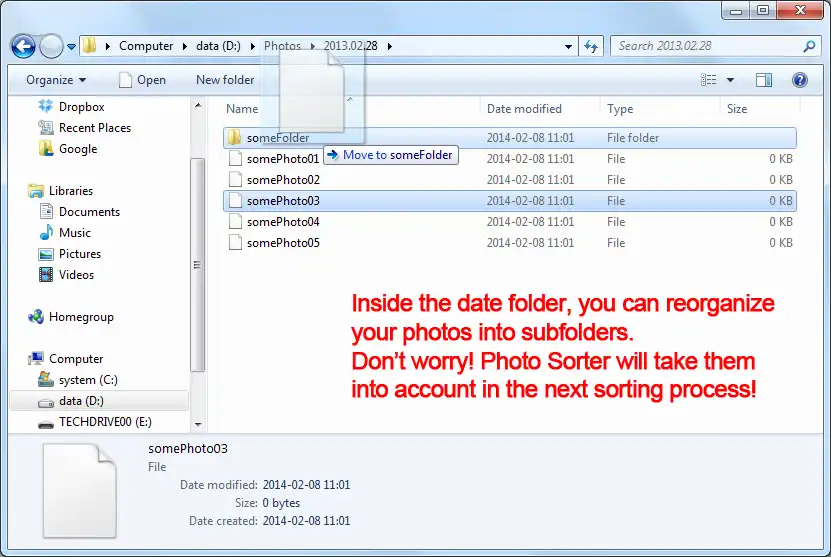Expand the arrow after 2013.02.28 in breadcrumb

pos(390,46)
